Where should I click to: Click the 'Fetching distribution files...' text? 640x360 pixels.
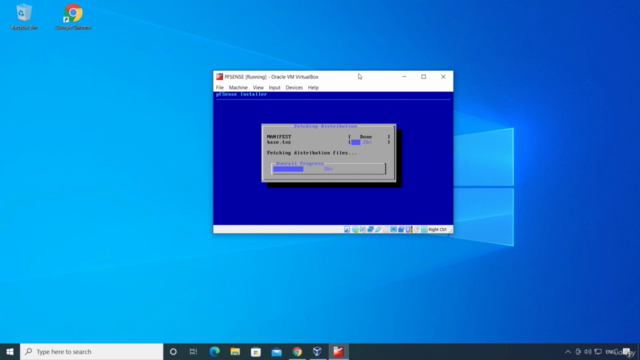(x=311, y=153)
